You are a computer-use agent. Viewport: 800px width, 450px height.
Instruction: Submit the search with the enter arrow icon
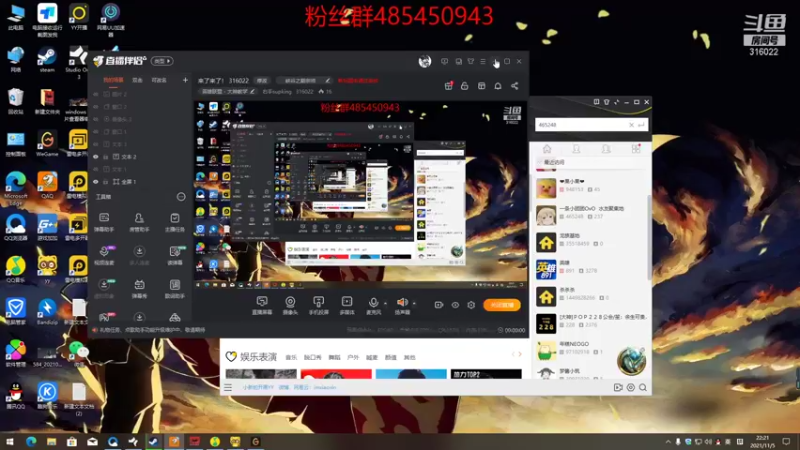(641, 124)
